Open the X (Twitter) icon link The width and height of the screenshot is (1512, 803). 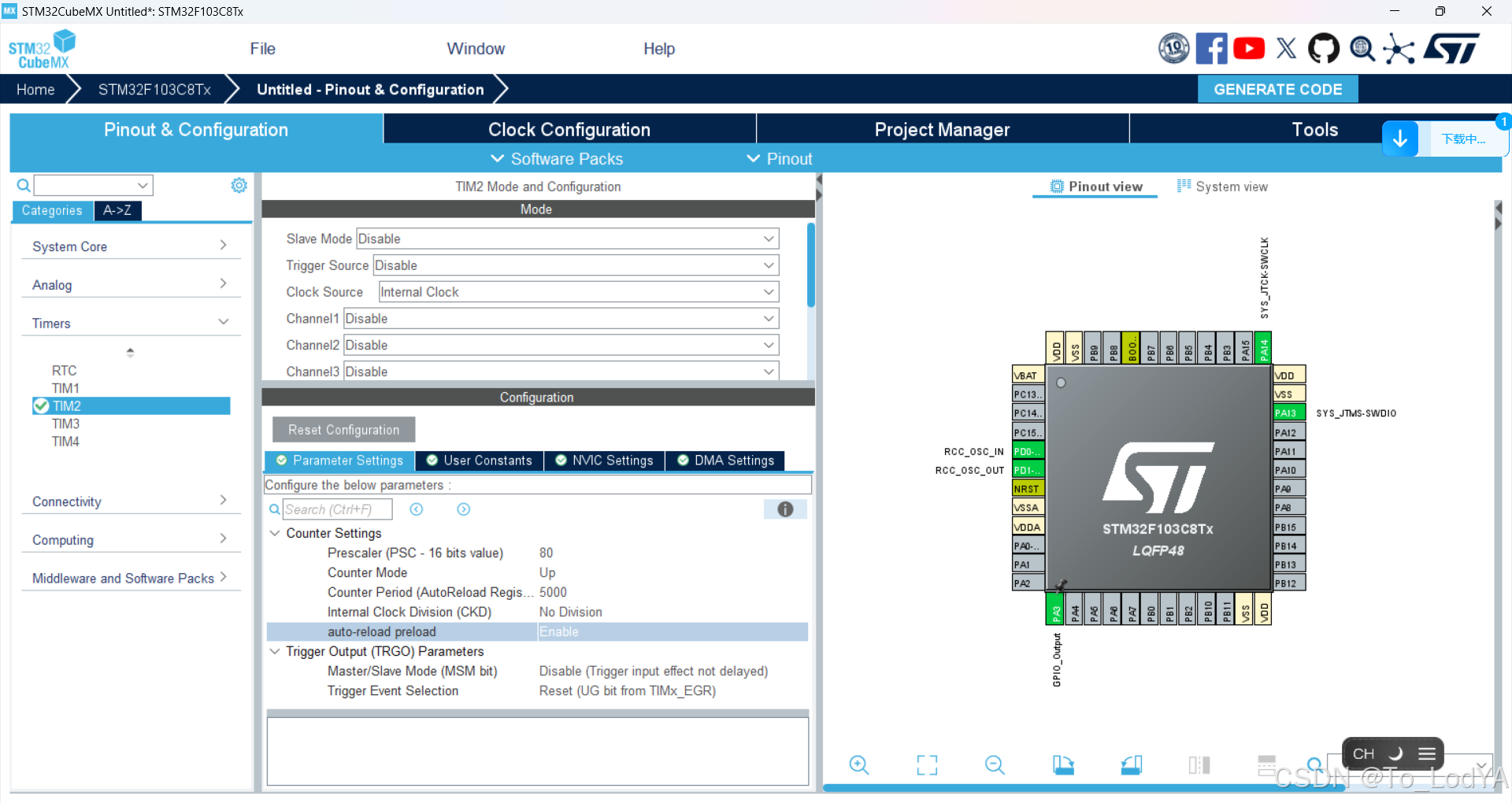pos(1286,48)
